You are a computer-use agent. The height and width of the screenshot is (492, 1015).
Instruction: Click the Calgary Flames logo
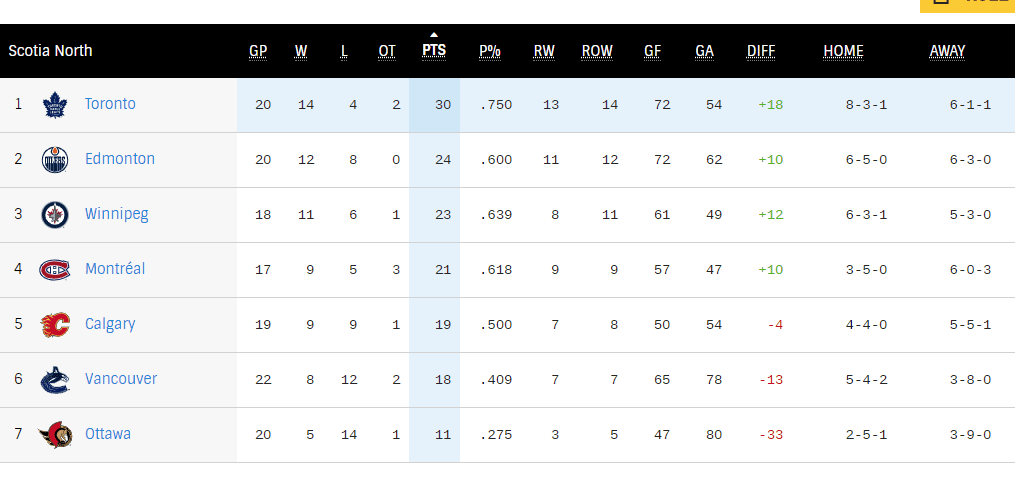(x=54, y=325)
